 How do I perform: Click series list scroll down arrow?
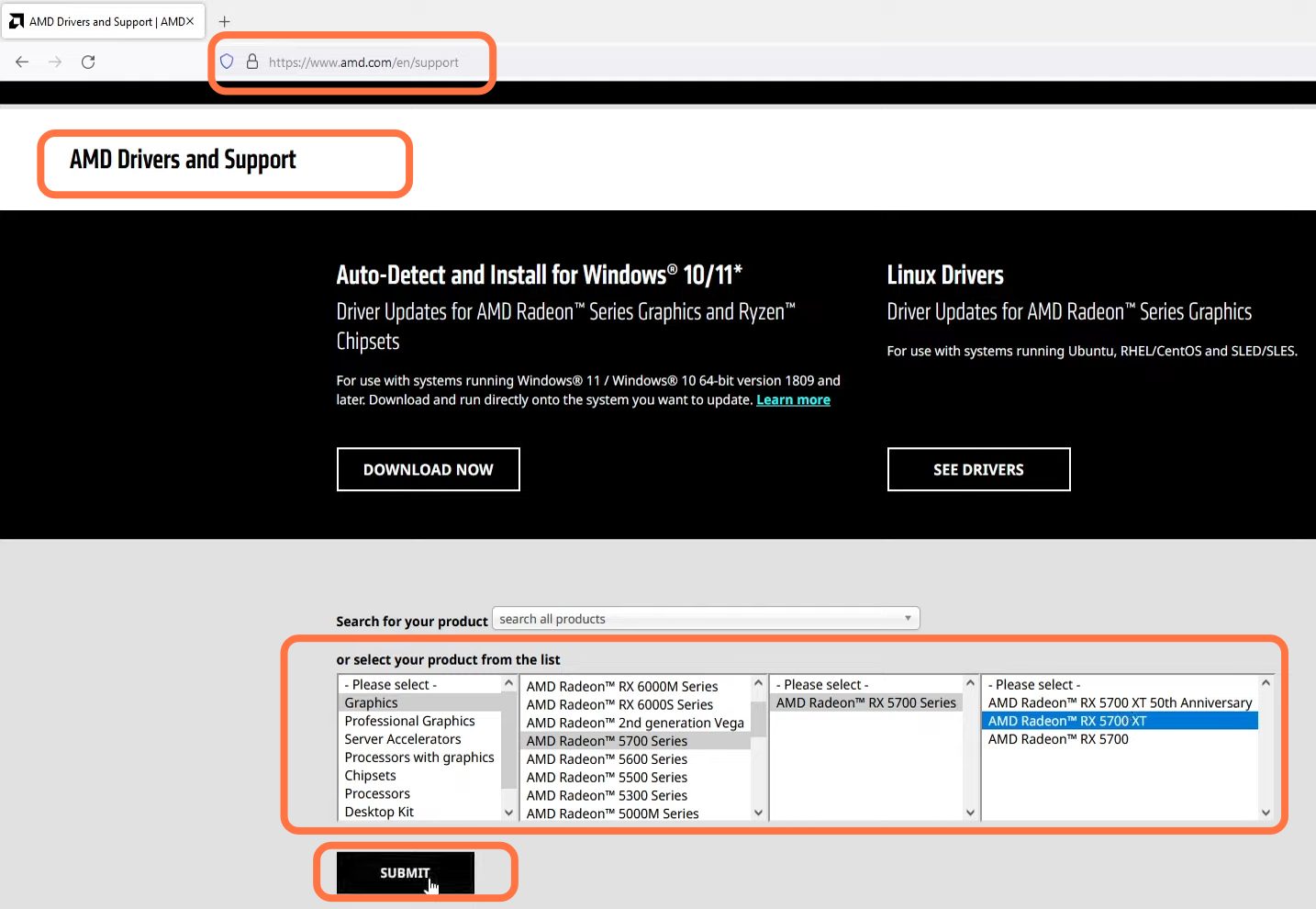pyautogui.click(x=758, y=813)
